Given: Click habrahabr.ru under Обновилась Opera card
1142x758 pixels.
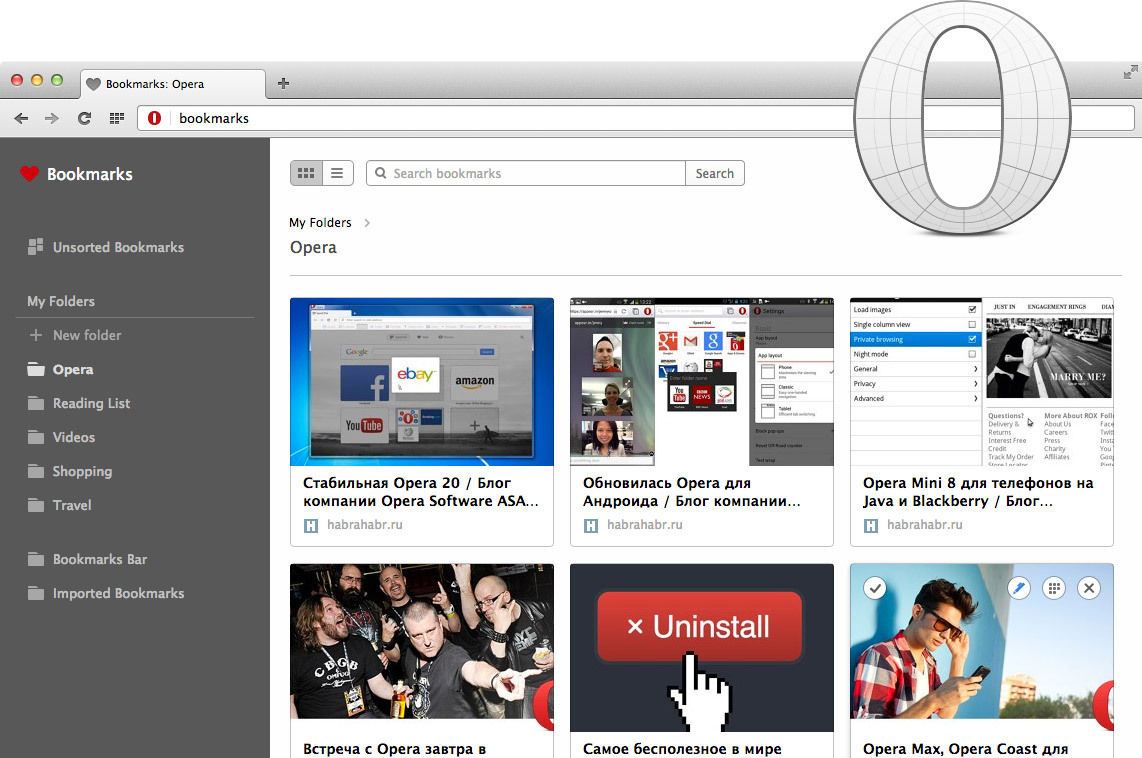Looking at the screenshot, I should [x=645, y=524].
